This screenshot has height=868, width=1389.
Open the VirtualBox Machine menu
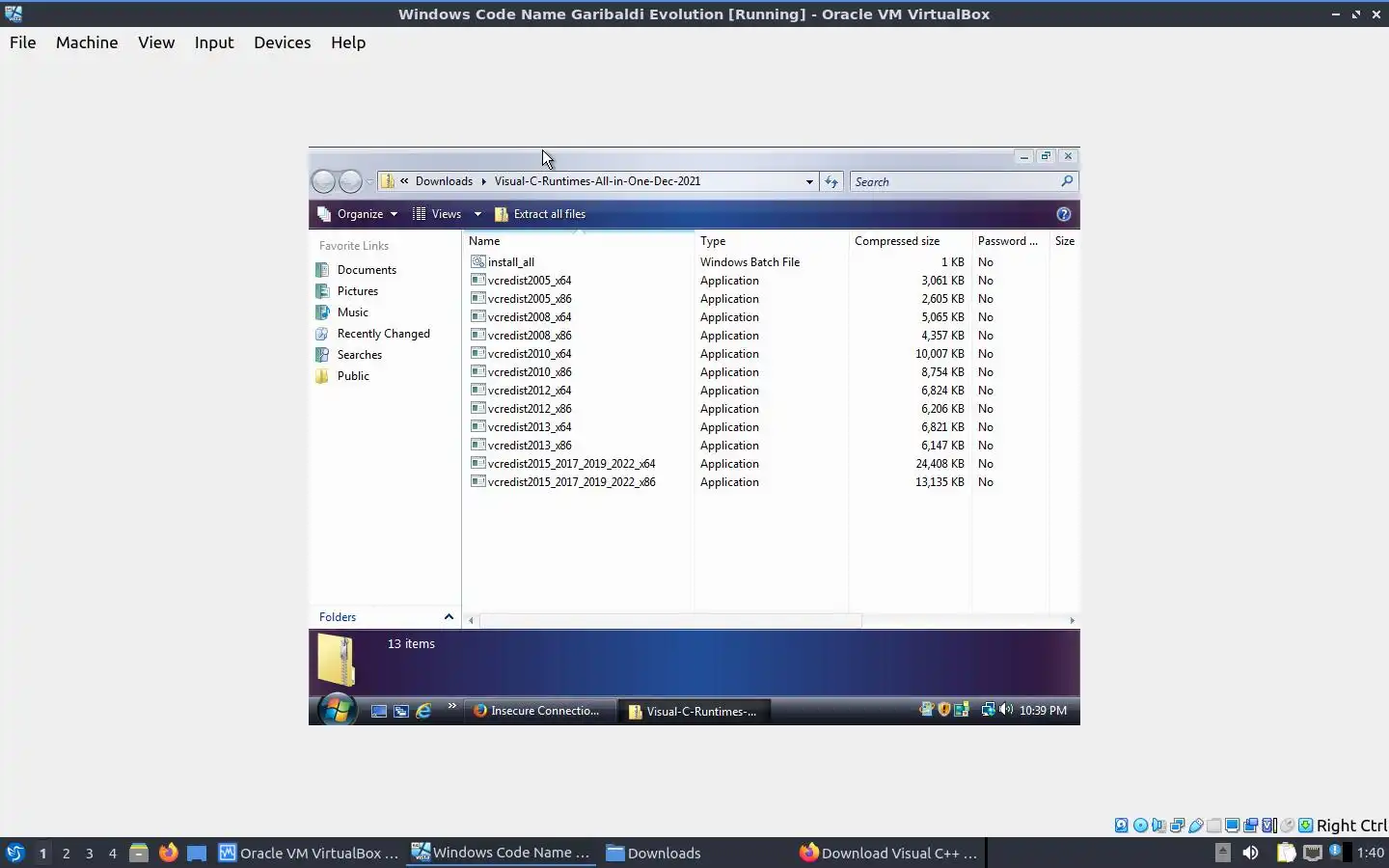(x=87, y=42)
